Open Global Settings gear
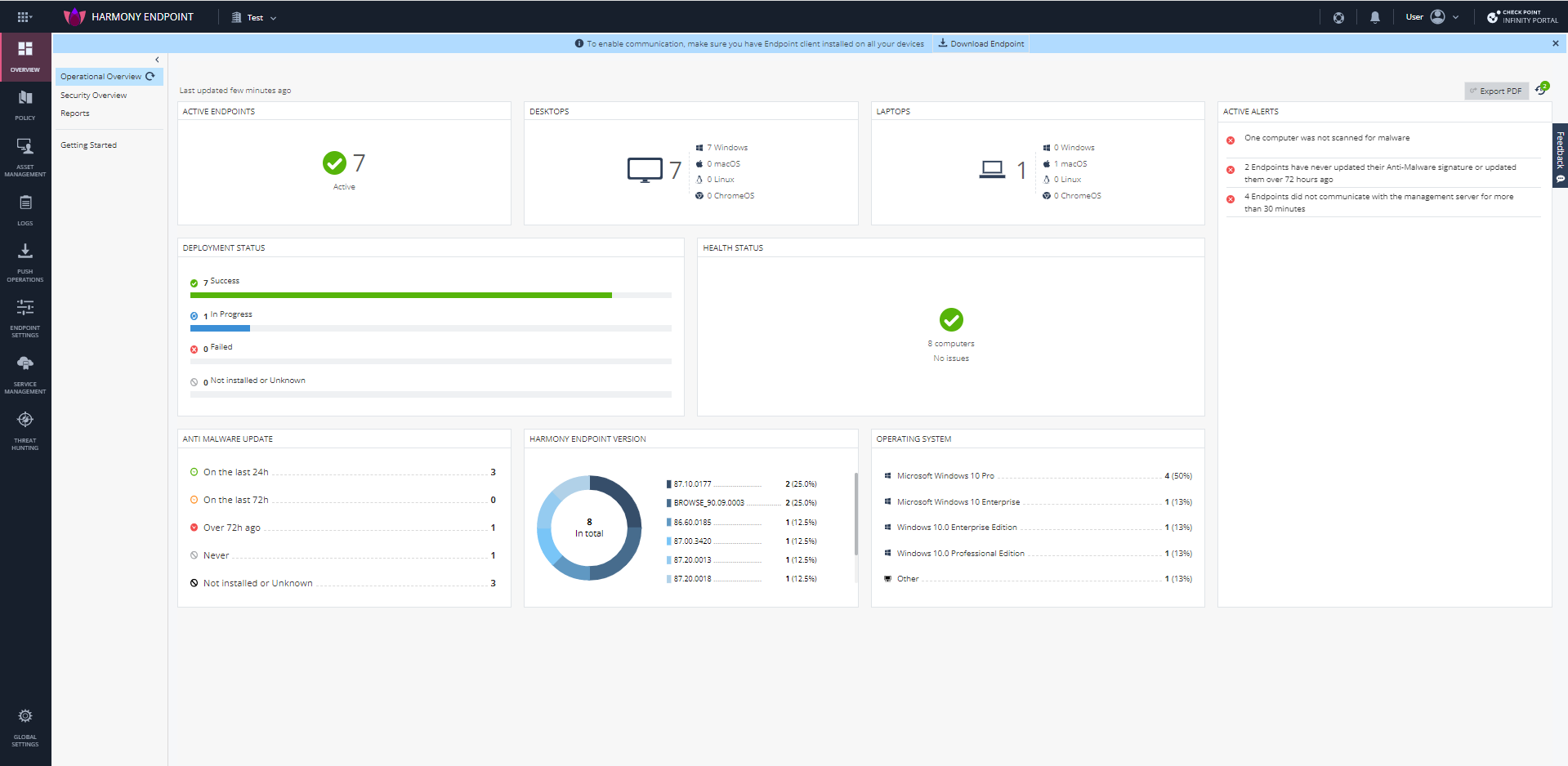Image resolution: width=1568 pixels, height=766 pixels. click(25, 728)
